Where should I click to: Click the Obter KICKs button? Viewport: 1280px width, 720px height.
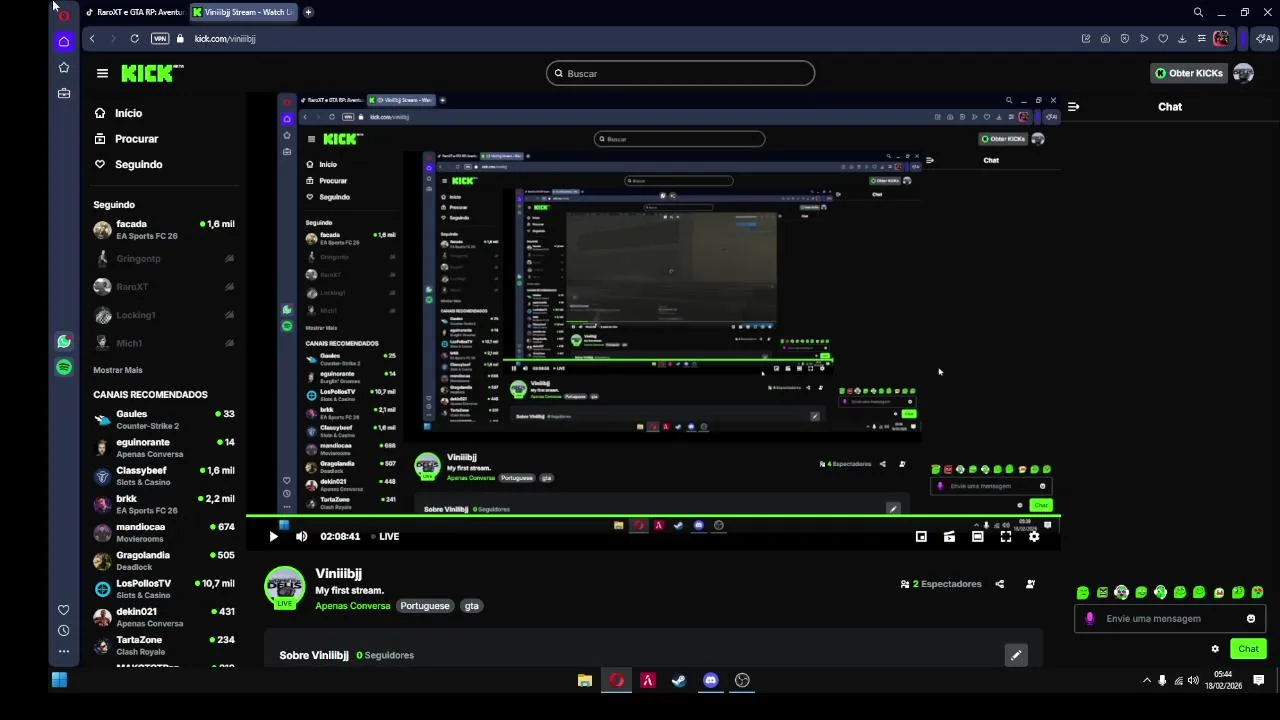point(1189,73)
